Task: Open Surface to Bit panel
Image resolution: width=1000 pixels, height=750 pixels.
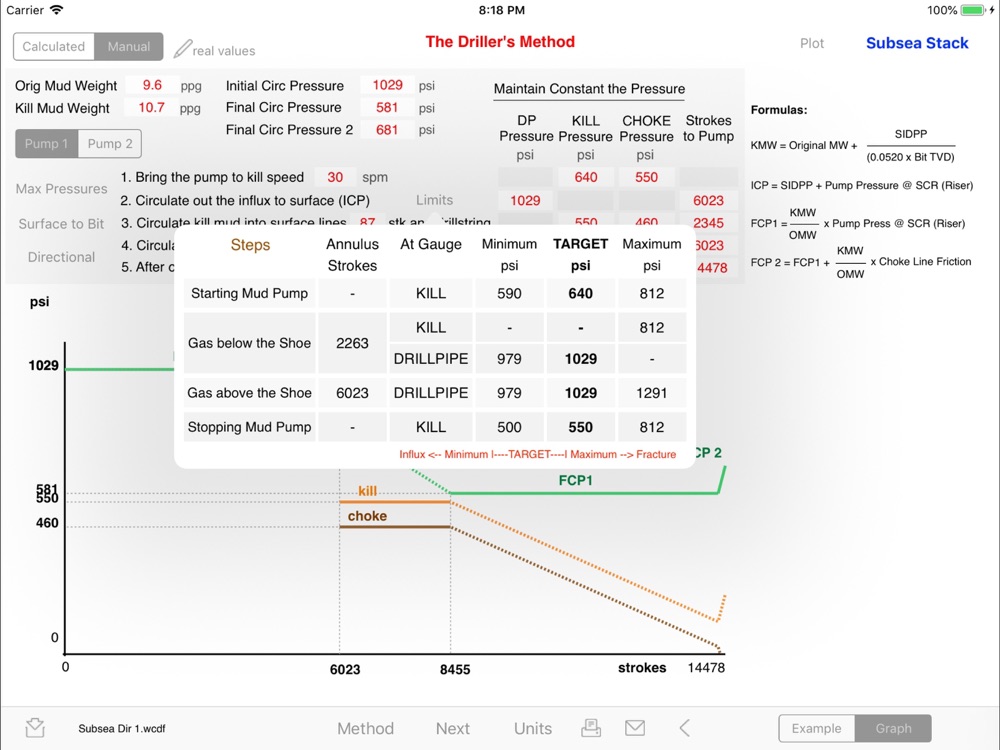Action: pos(61,224)
